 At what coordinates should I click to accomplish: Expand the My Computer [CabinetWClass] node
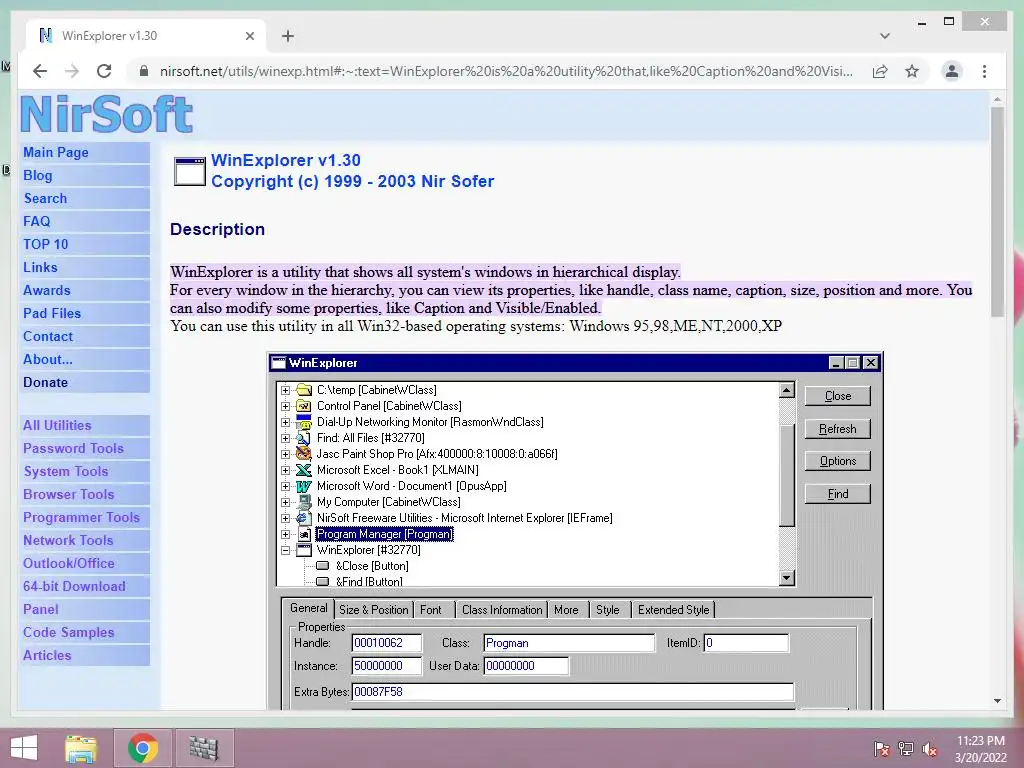(x=285, y=502)
